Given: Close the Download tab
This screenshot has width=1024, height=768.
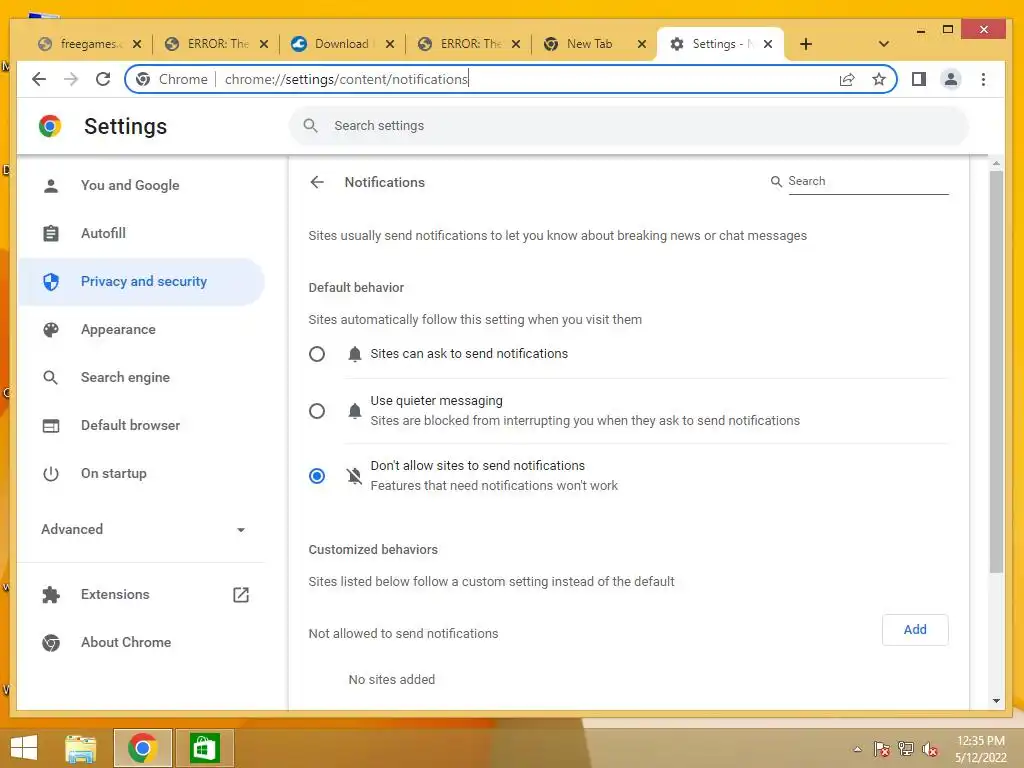Looking at the screenshot, I should pos(390,44).
